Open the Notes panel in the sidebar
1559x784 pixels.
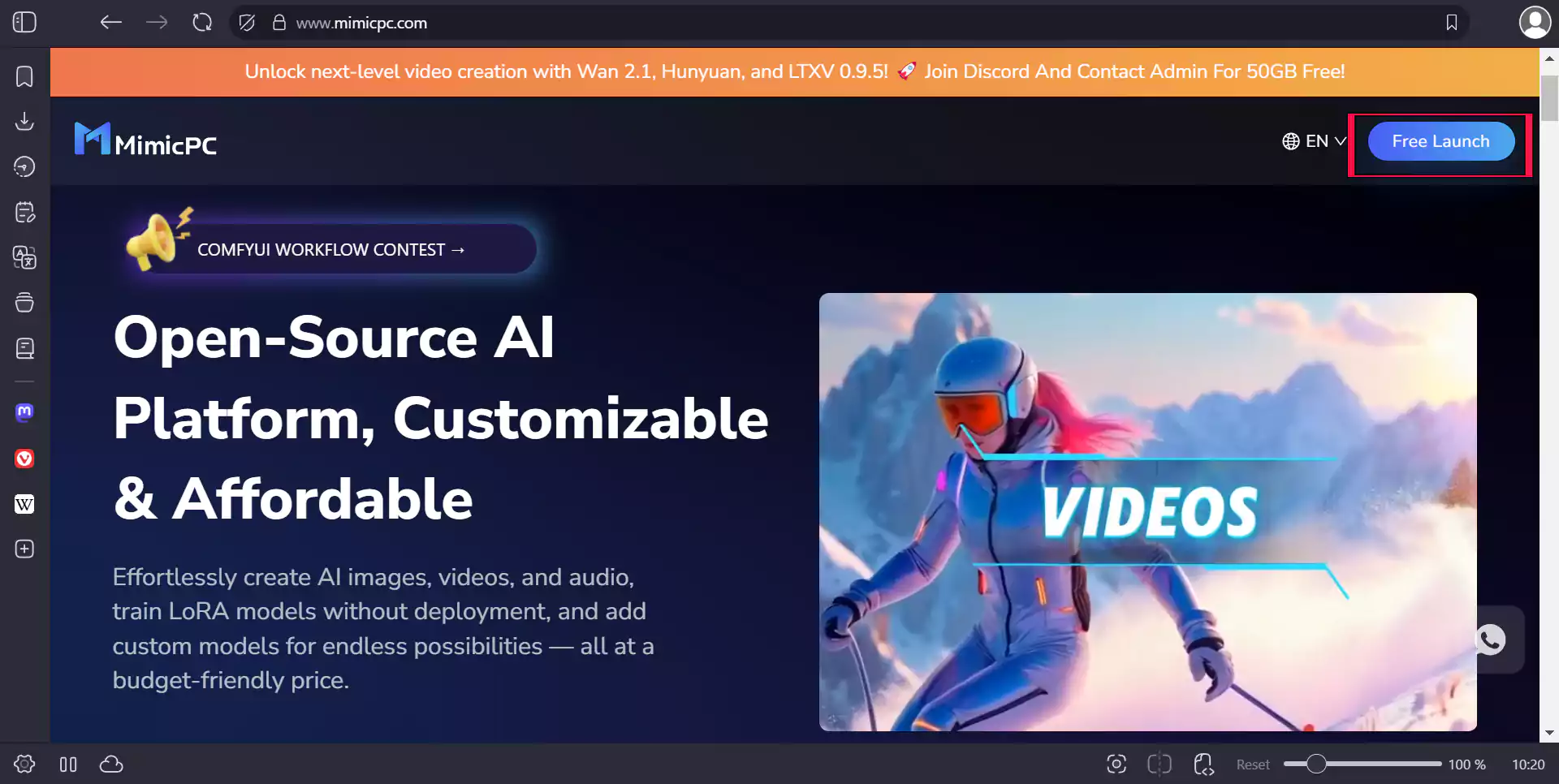coord(24,213)
